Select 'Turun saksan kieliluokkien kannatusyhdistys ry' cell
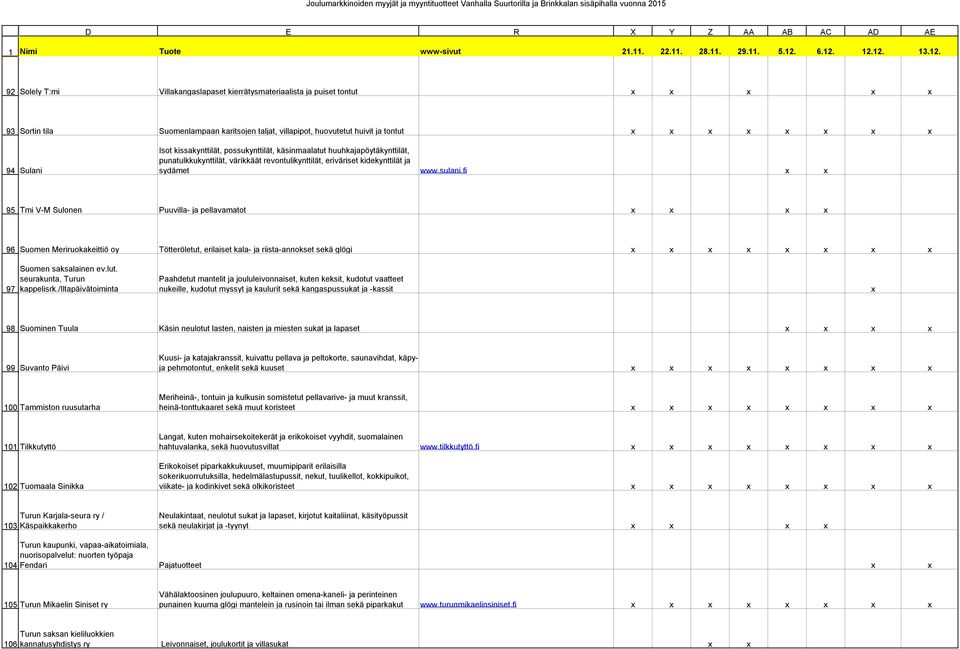This screenshot has width=960, height=649. 88,629
